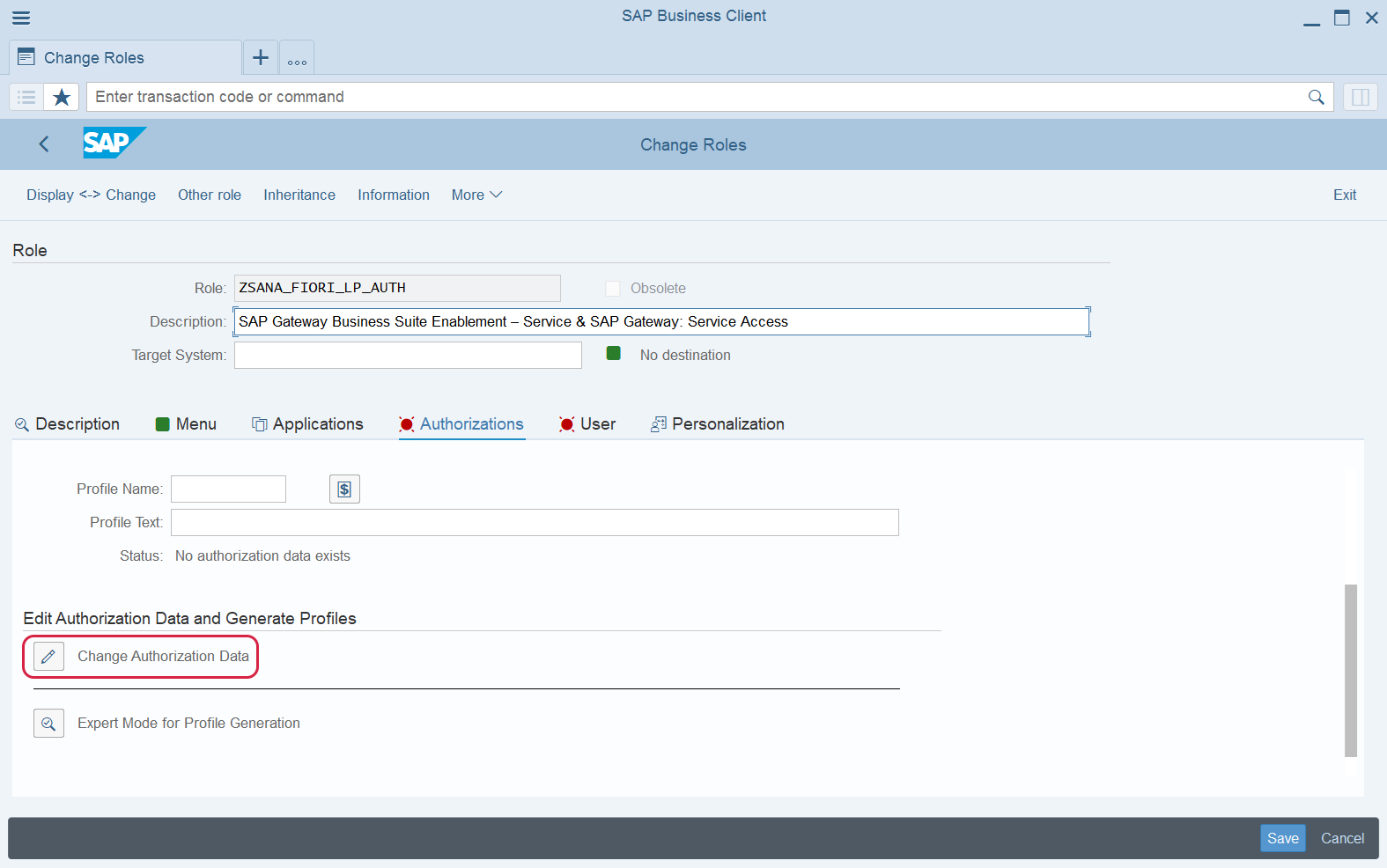Image resolution: width=1387 pixels, height=868 pixels.
Task: Click Expert Mode for Profile Generation
Action: coord(188,724)
